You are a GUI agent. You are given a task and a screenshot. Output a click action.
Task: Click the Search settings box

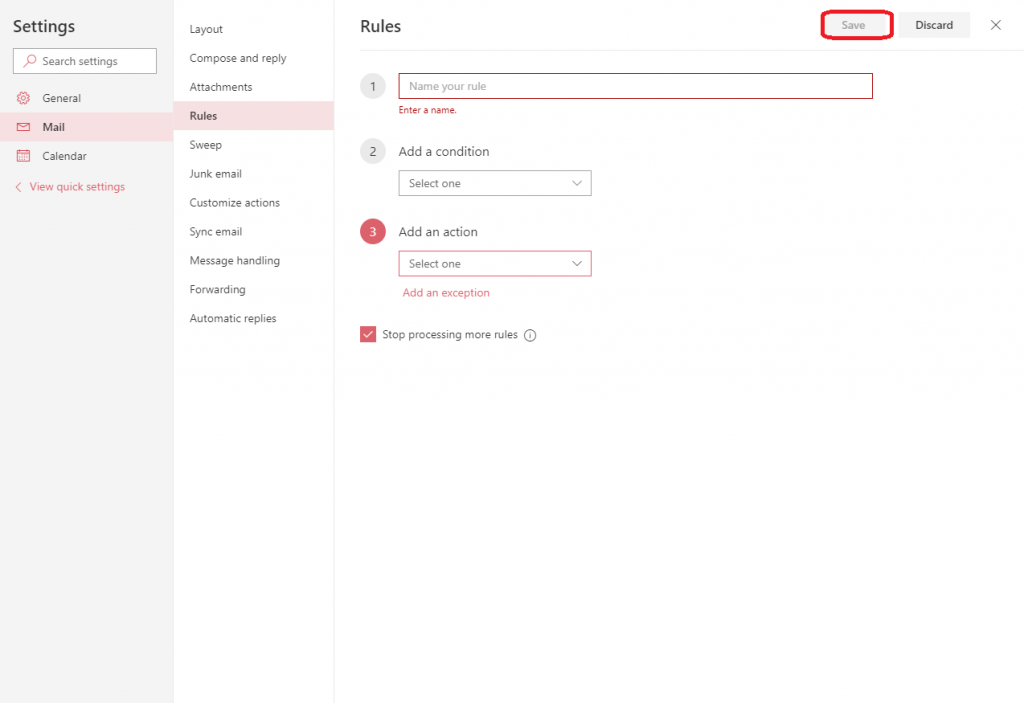click(x=85, y=61)
